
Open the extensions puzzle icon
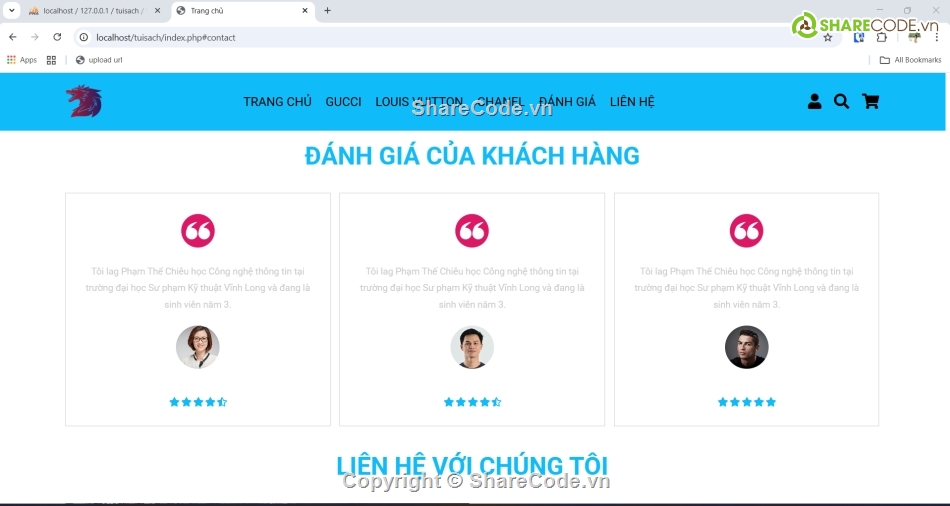click(882, 38)
